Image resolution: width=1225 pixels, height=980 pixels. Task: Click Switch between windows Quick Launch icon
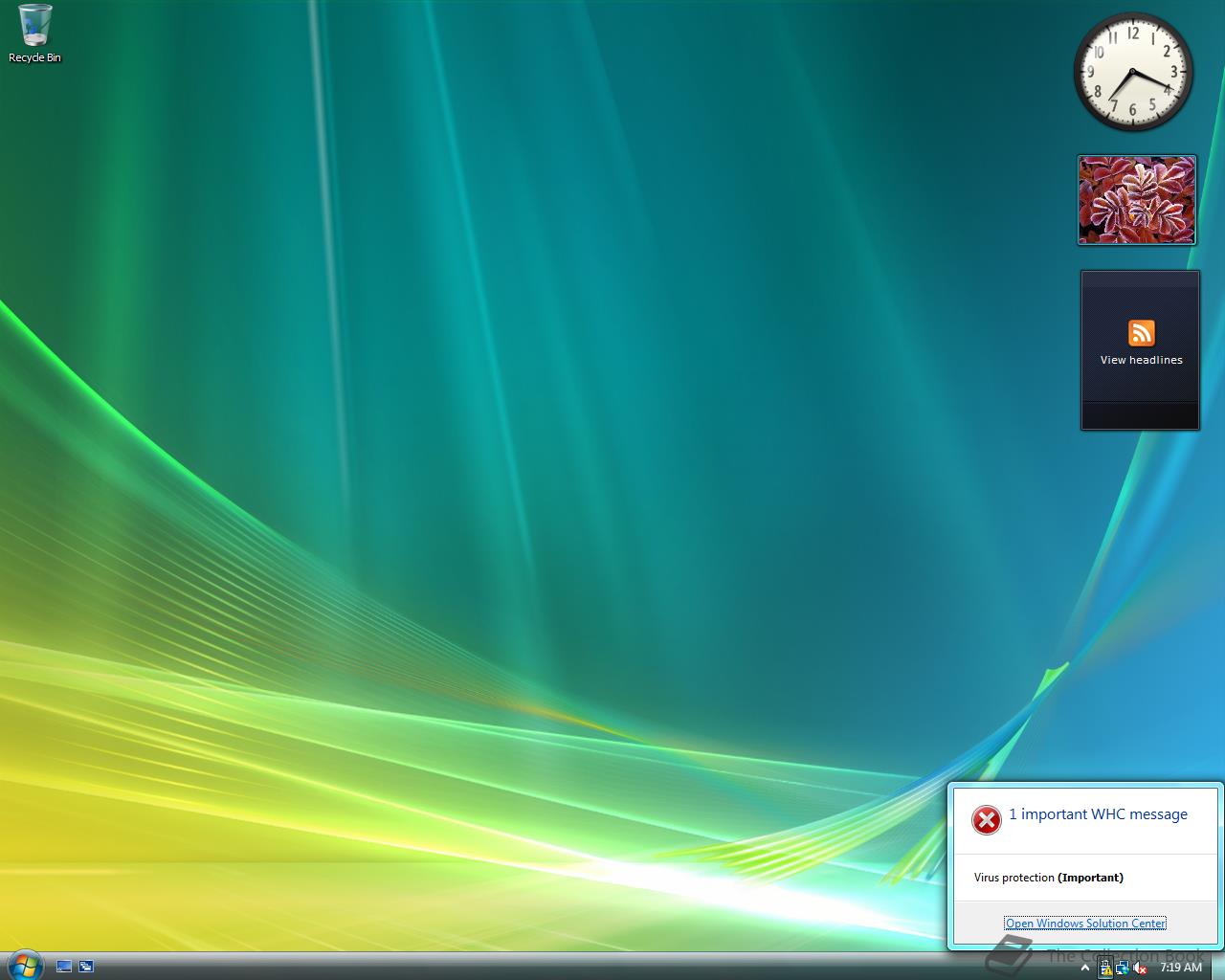86,967
